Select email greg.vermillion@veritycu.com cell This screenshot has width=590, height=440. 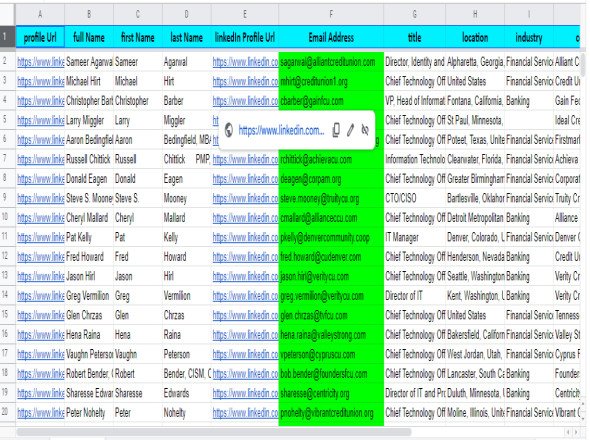coord(331,296)
